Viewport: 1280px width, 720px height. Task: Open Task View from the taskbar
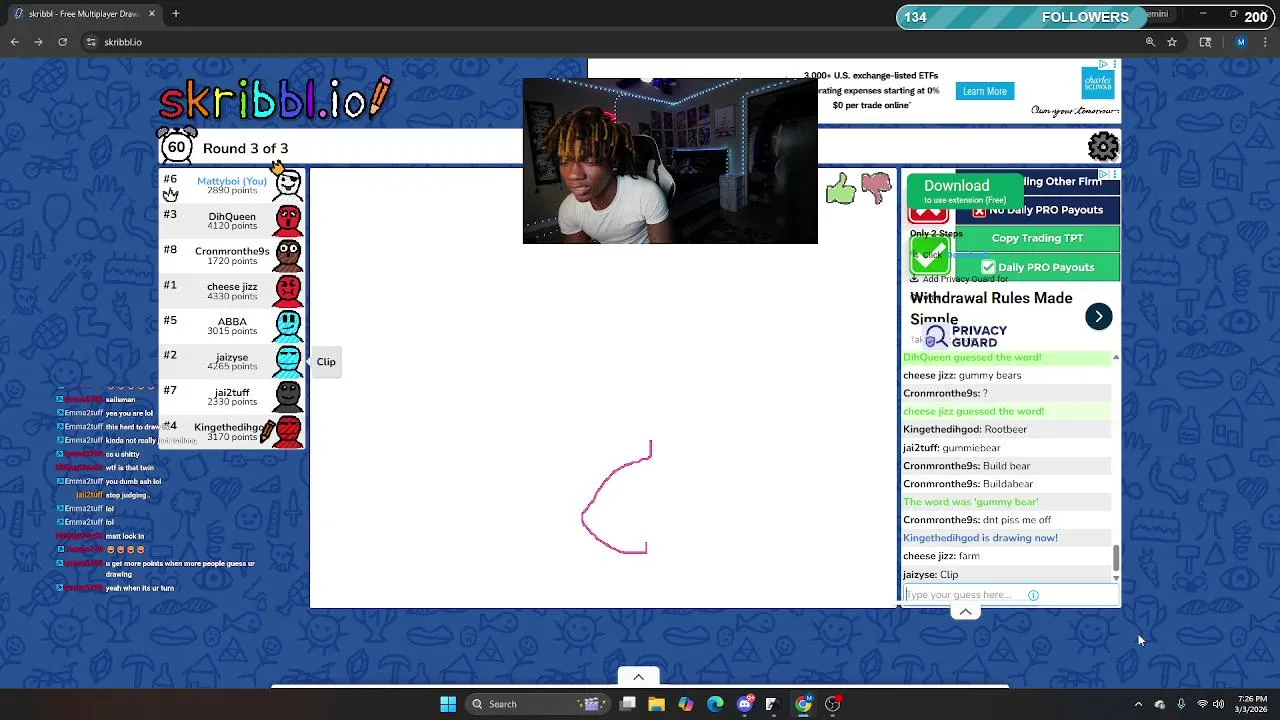coord(628,704)
